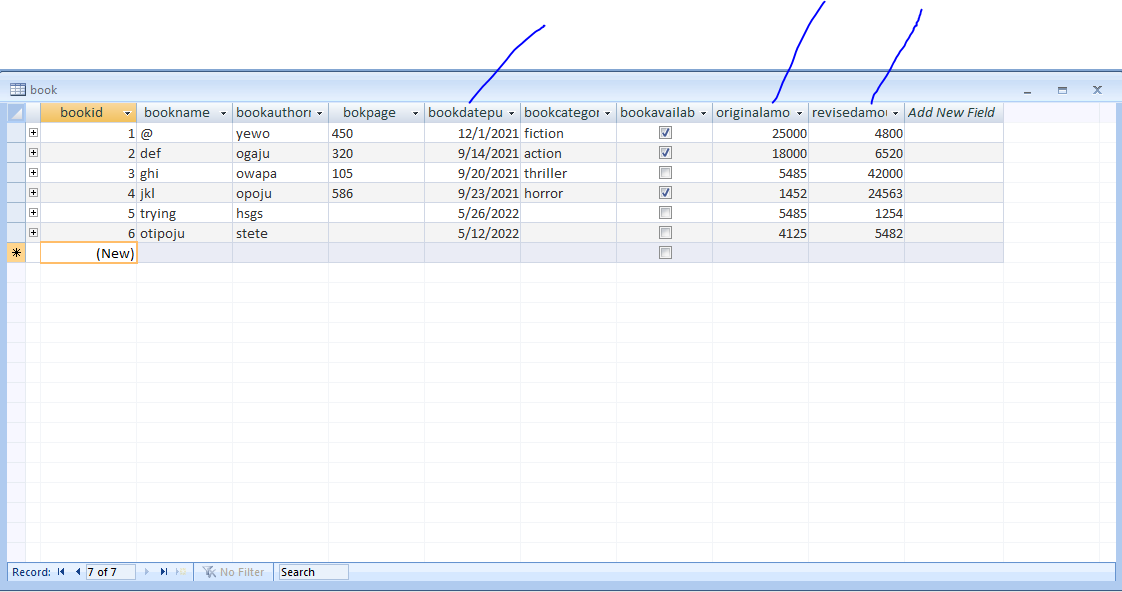Screen dimensions: 1122x592
Task: Click the revisedamo cell 24563
Action: (857, 193)
